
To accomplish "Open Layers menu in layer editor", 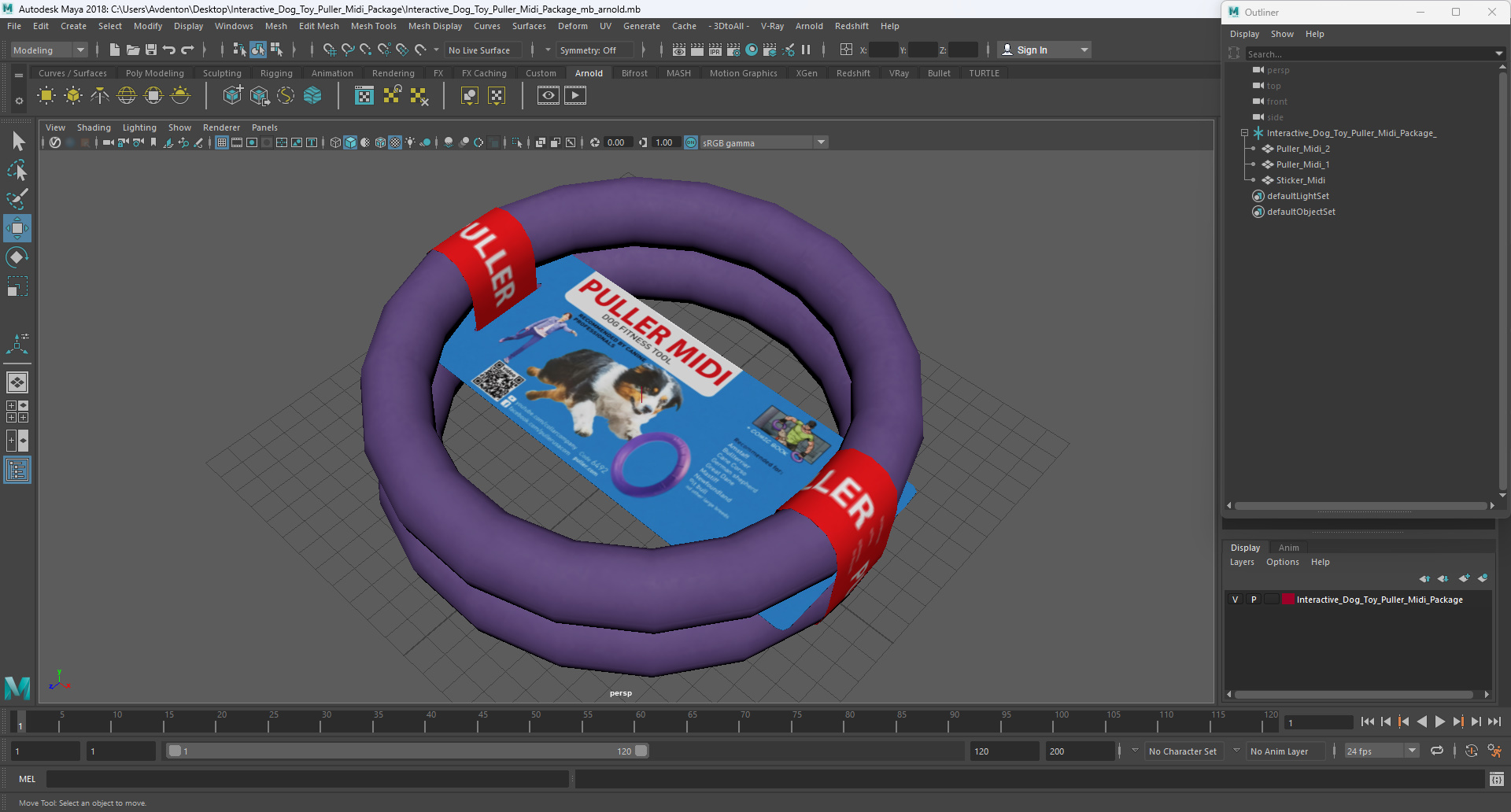I will (1242, 562).
